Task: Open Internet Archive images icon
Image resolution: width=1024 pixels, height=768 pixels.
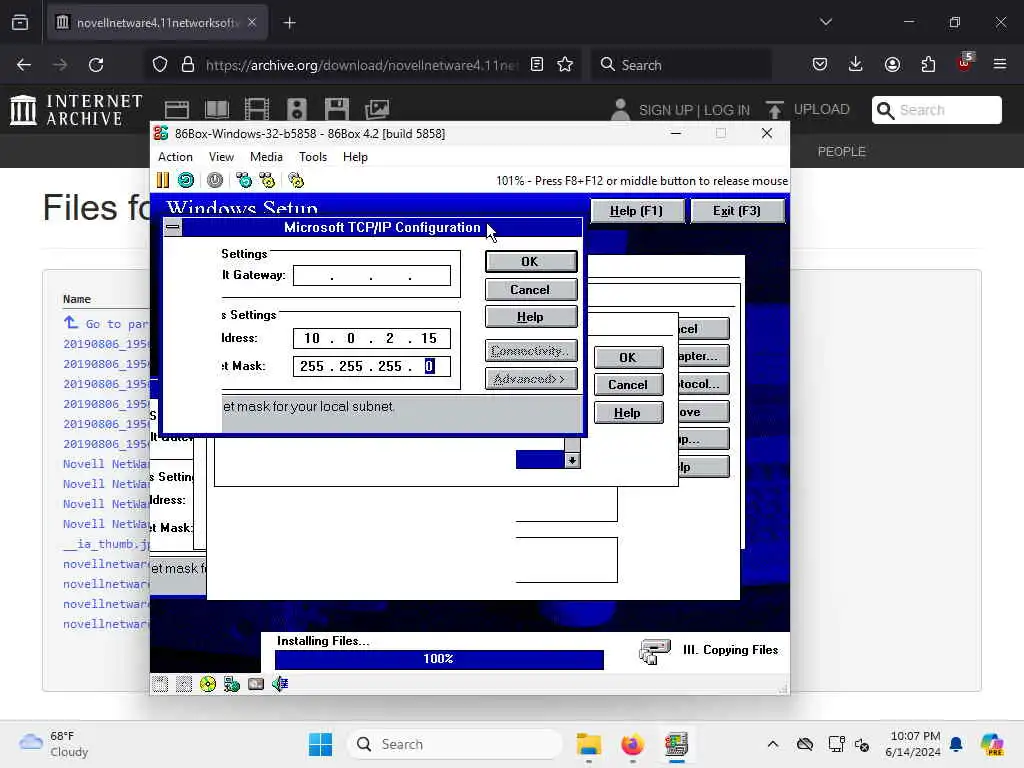Action: tap(377, 110)
